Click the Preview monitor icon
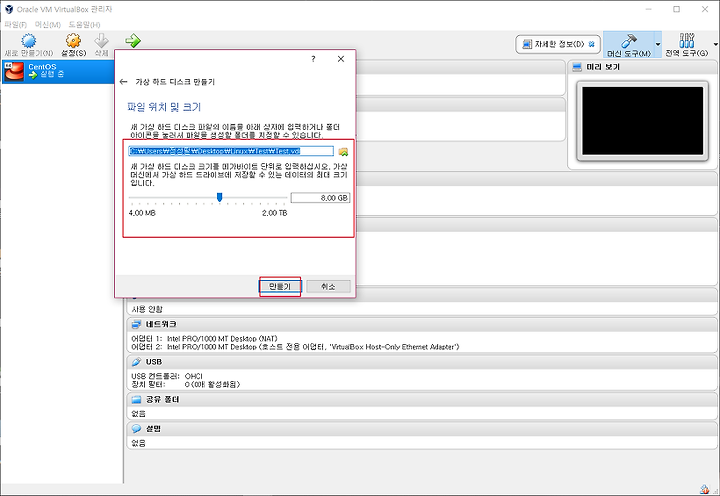The image size is (720, 496). 577,67
